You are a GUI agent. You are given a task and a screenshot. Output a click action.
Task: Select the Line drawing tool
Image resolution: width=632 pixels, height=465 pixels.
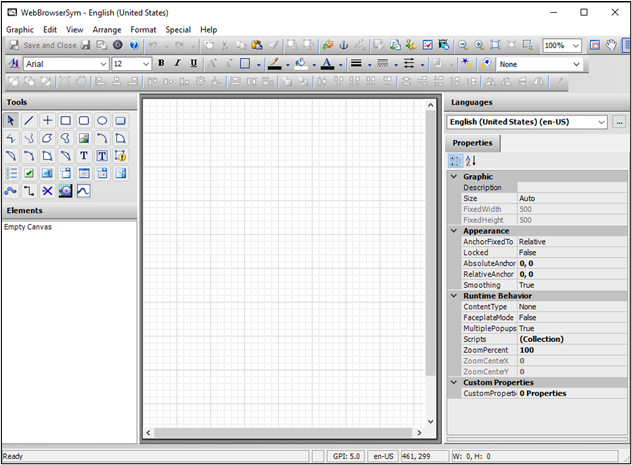[29, 120]
